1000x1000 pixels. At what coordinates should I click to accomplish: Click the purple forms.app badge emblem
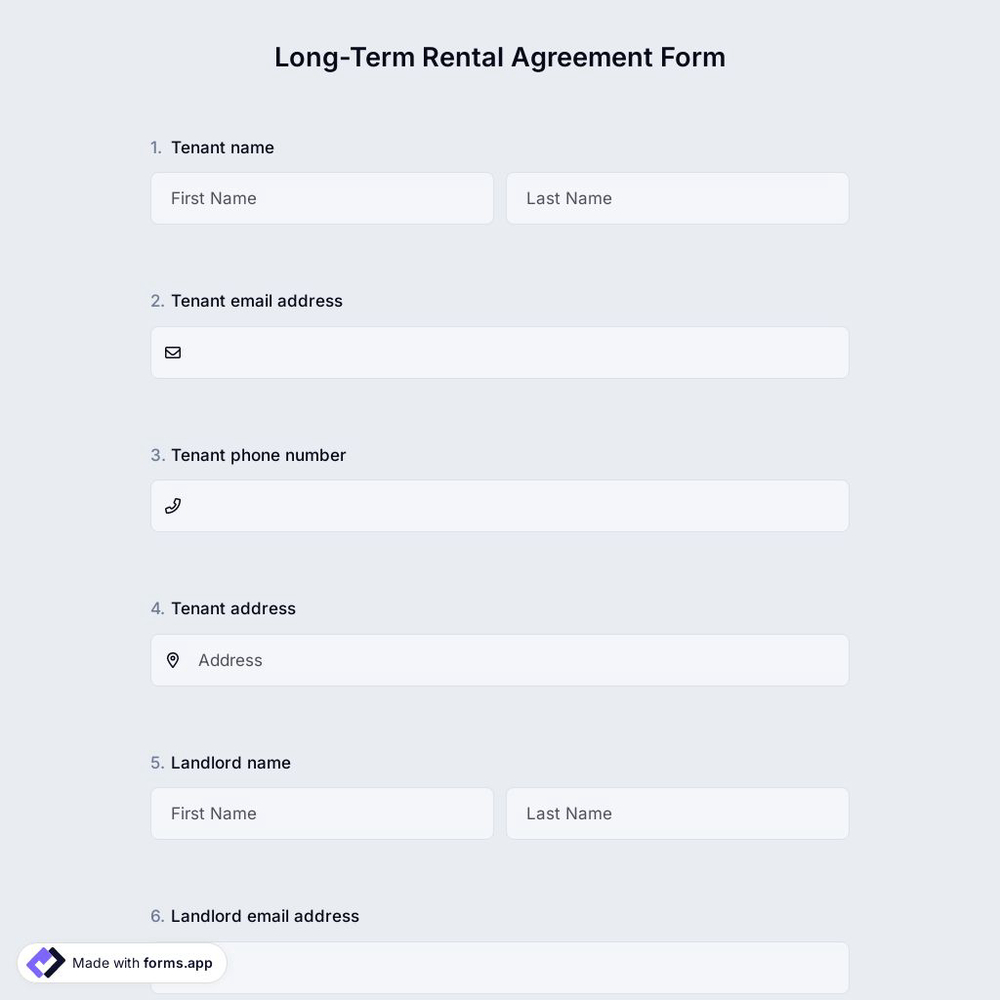(x=44, y=961)
